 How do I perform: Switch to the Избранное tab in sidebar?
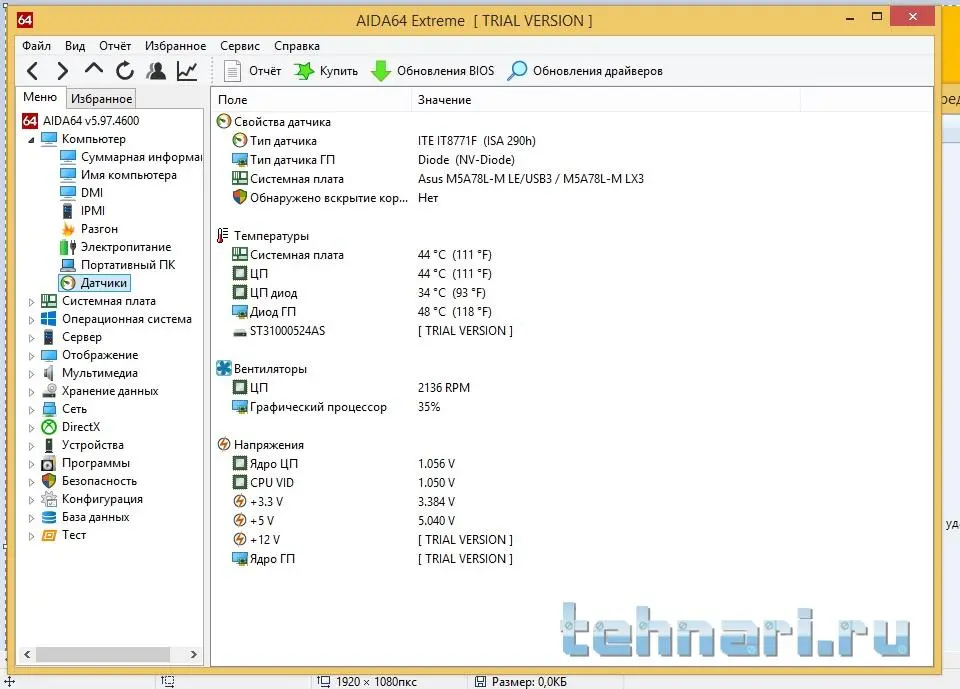(x=101, y=99)
